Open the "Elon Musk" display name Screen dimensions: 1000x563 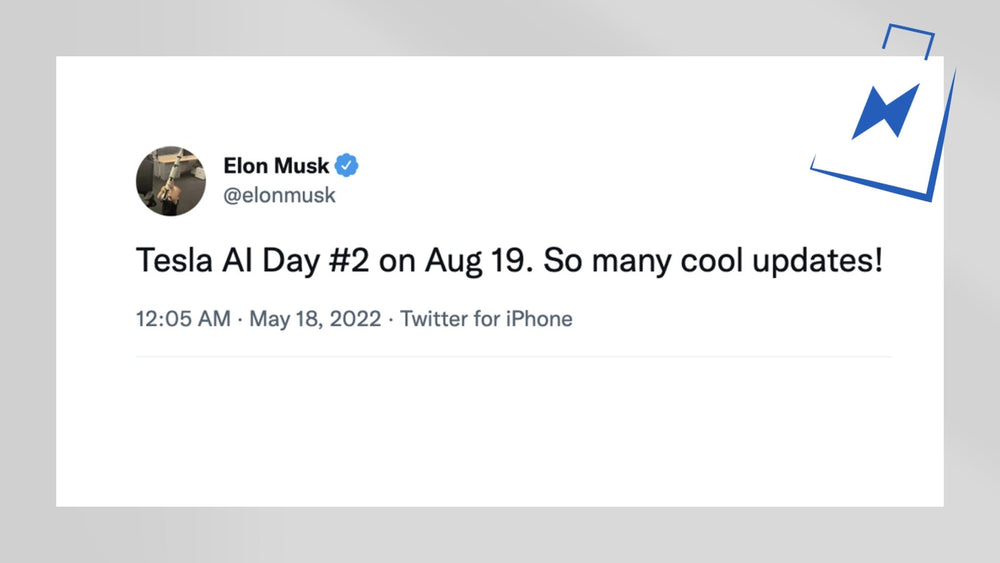[x=277, y=166]
